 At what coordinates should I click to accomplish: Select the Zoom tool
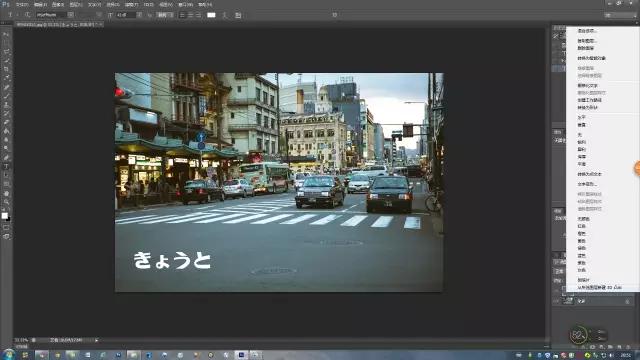point(6,202)
